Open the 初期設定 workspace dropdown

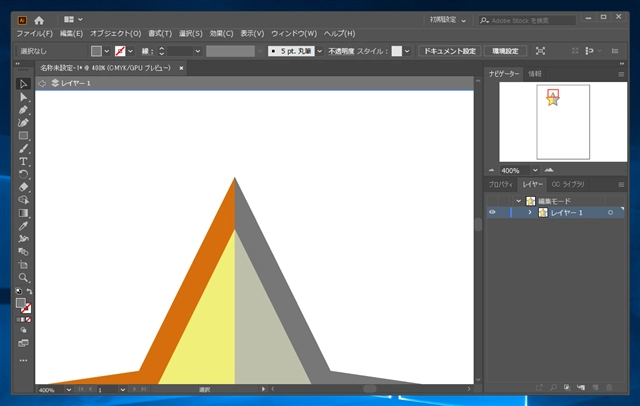[x=448, y=20]
